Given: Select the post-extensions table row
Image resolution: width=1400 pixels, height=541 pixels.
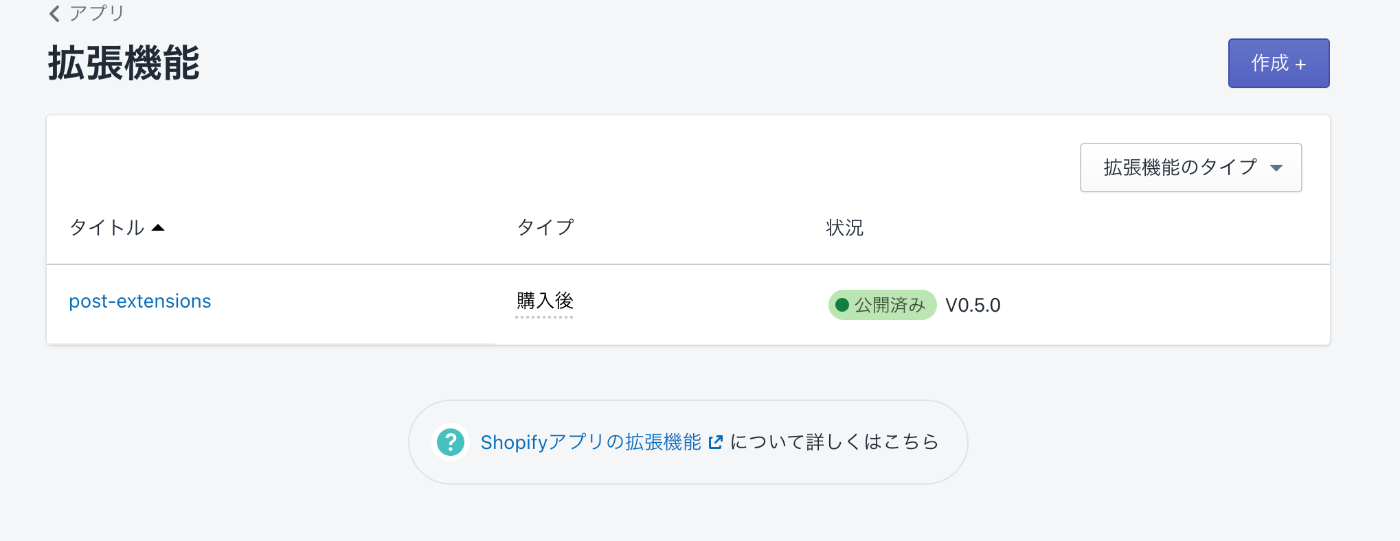Looking at the screenshot, I should pos(688,304).
